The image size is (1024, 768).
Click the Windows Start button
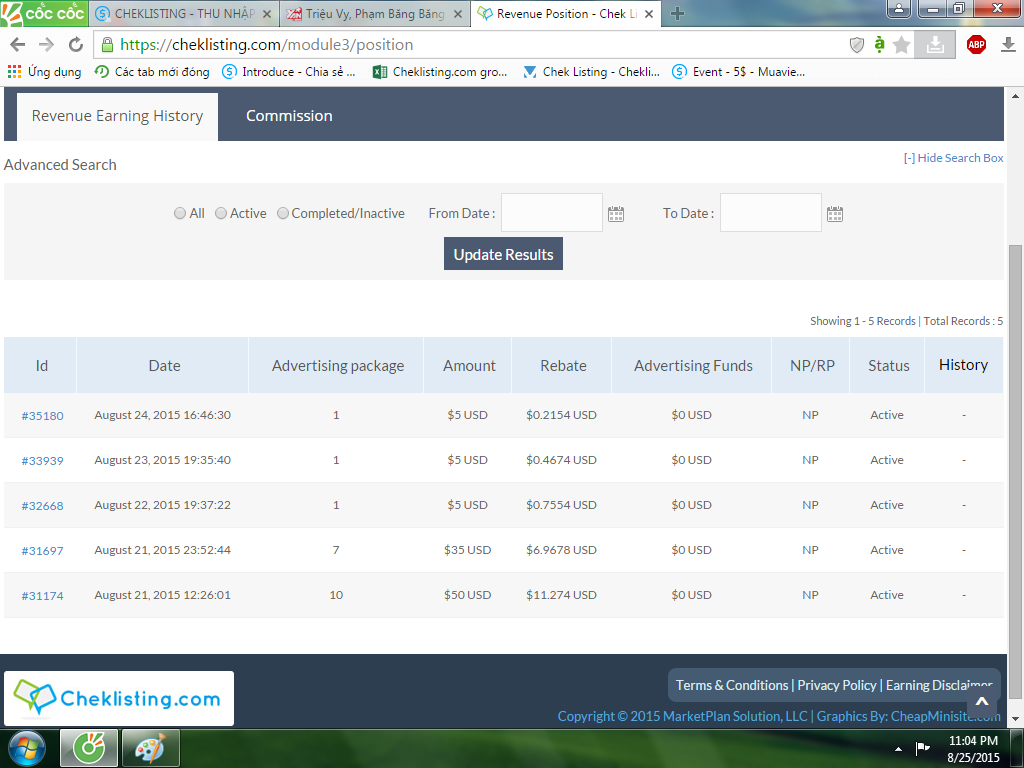(x=27, y=748)
